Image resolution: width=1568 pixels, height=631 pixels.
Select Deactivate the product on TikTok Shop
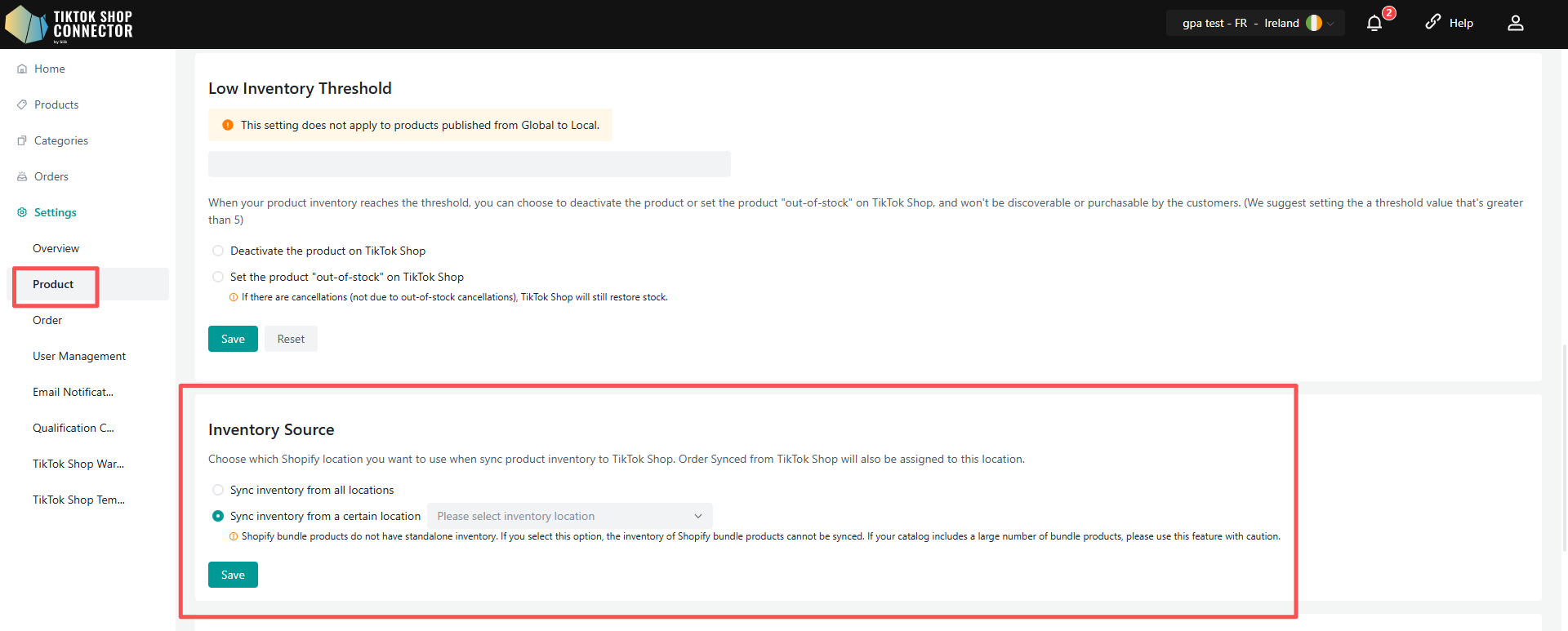point(218,251)
